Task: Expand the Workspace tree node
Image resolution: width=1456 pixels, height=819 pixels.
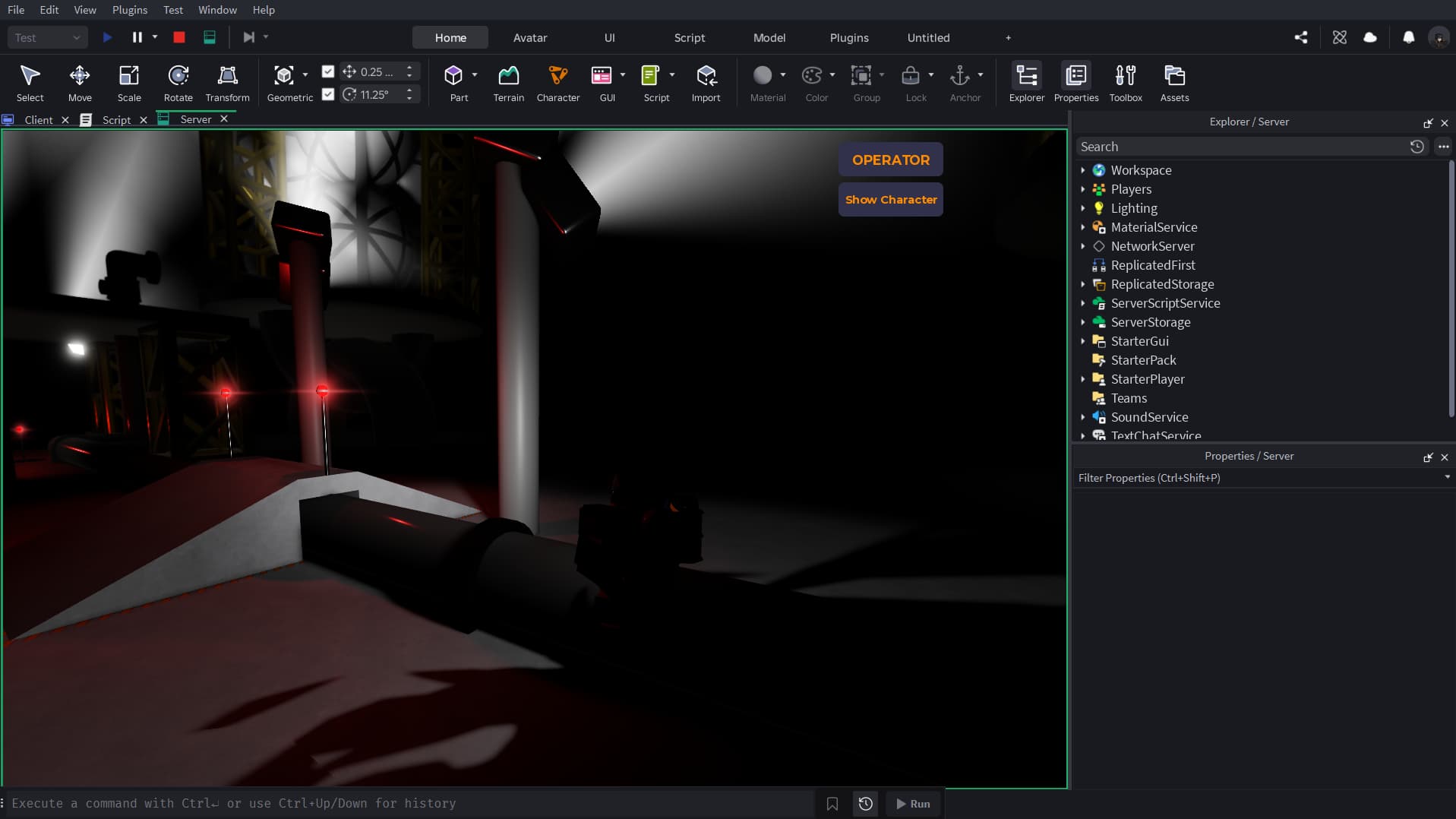Action: pyautogui.click(x=1083, y=170)
